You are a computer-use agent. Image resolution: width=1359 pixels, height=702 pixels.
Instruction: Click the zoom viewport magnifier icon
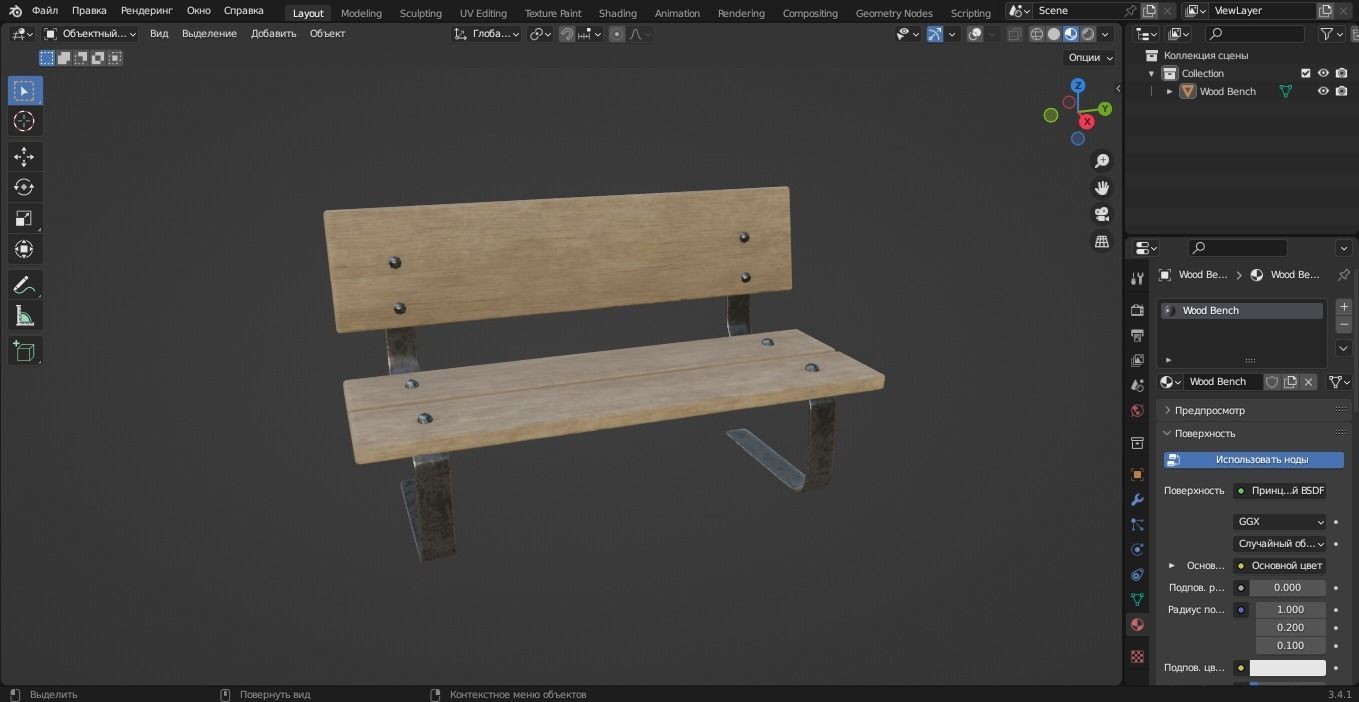[1102, 161]
